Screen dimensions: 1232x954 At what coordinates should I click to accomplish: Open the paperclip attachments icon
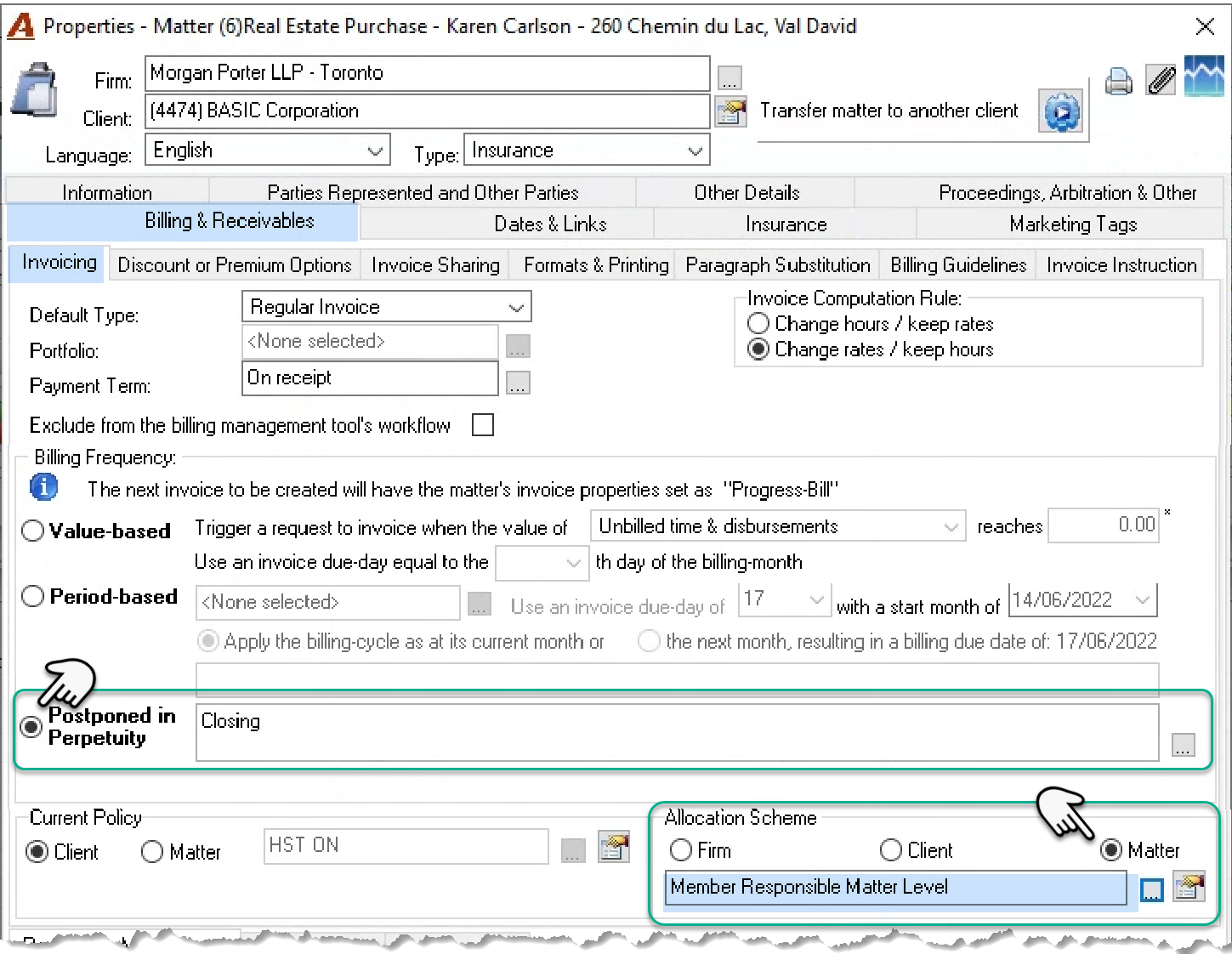(x=1161, y=81)
